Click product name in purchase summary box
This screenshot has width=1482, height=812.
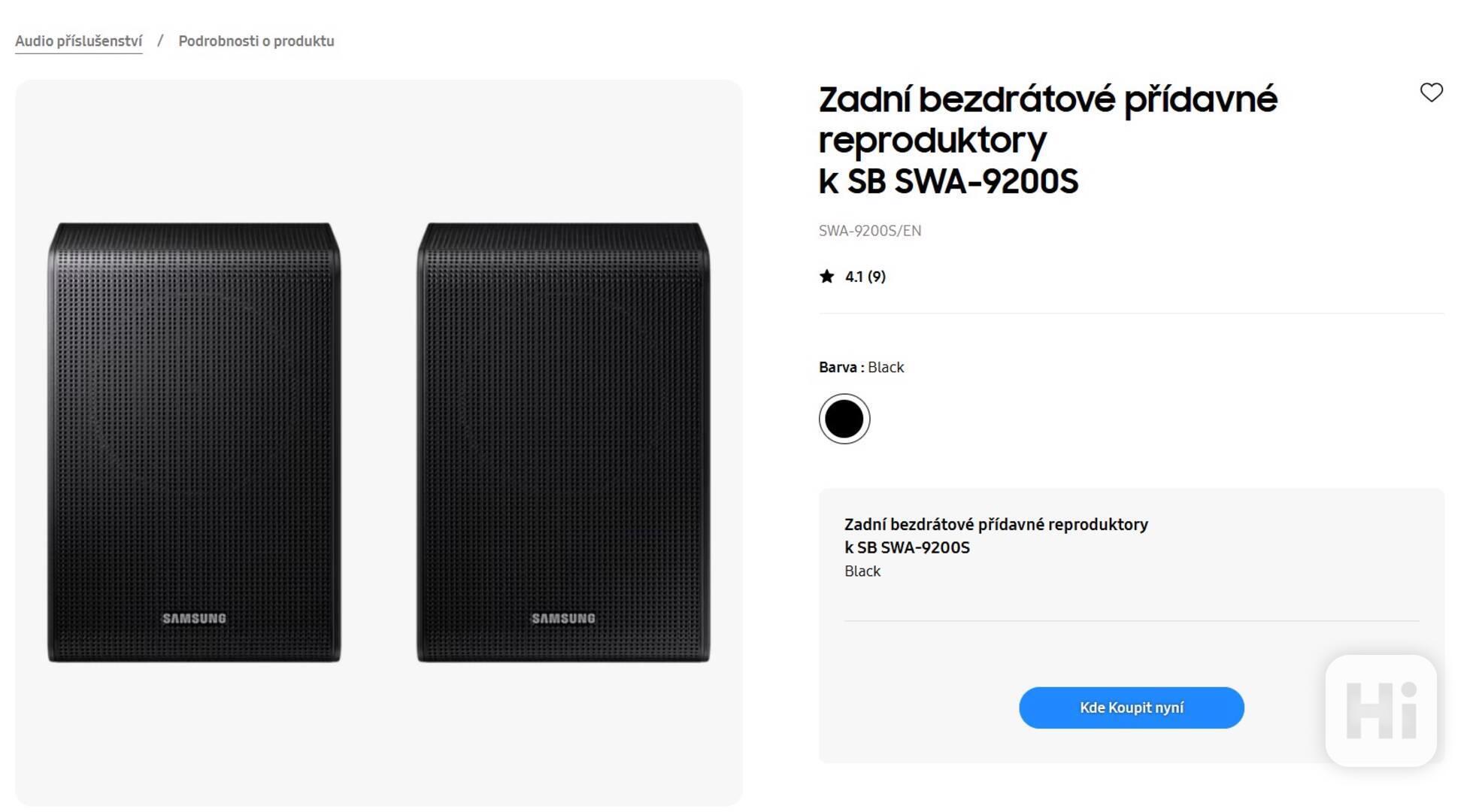coord(996,535)
